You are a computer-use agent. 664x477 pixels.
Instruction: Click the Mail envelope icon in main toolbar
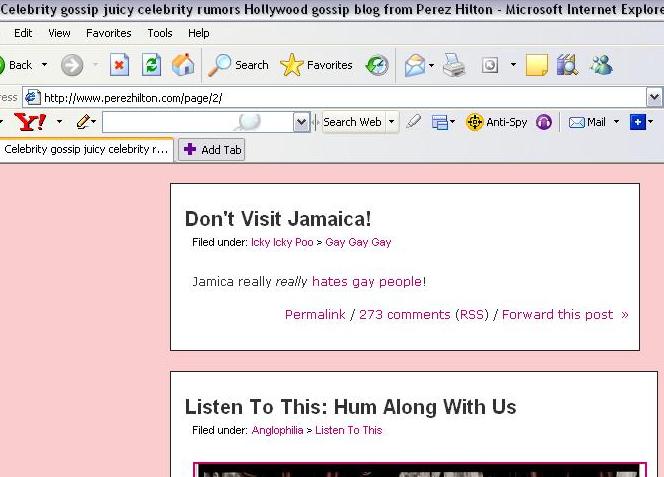tap(415, 65)
